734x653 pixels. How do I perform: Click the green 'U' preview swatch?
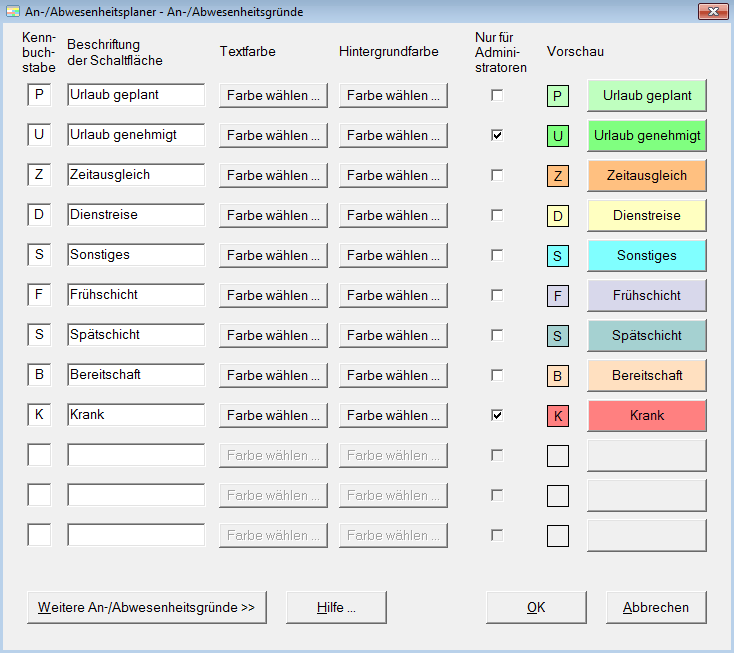[558, 136]
